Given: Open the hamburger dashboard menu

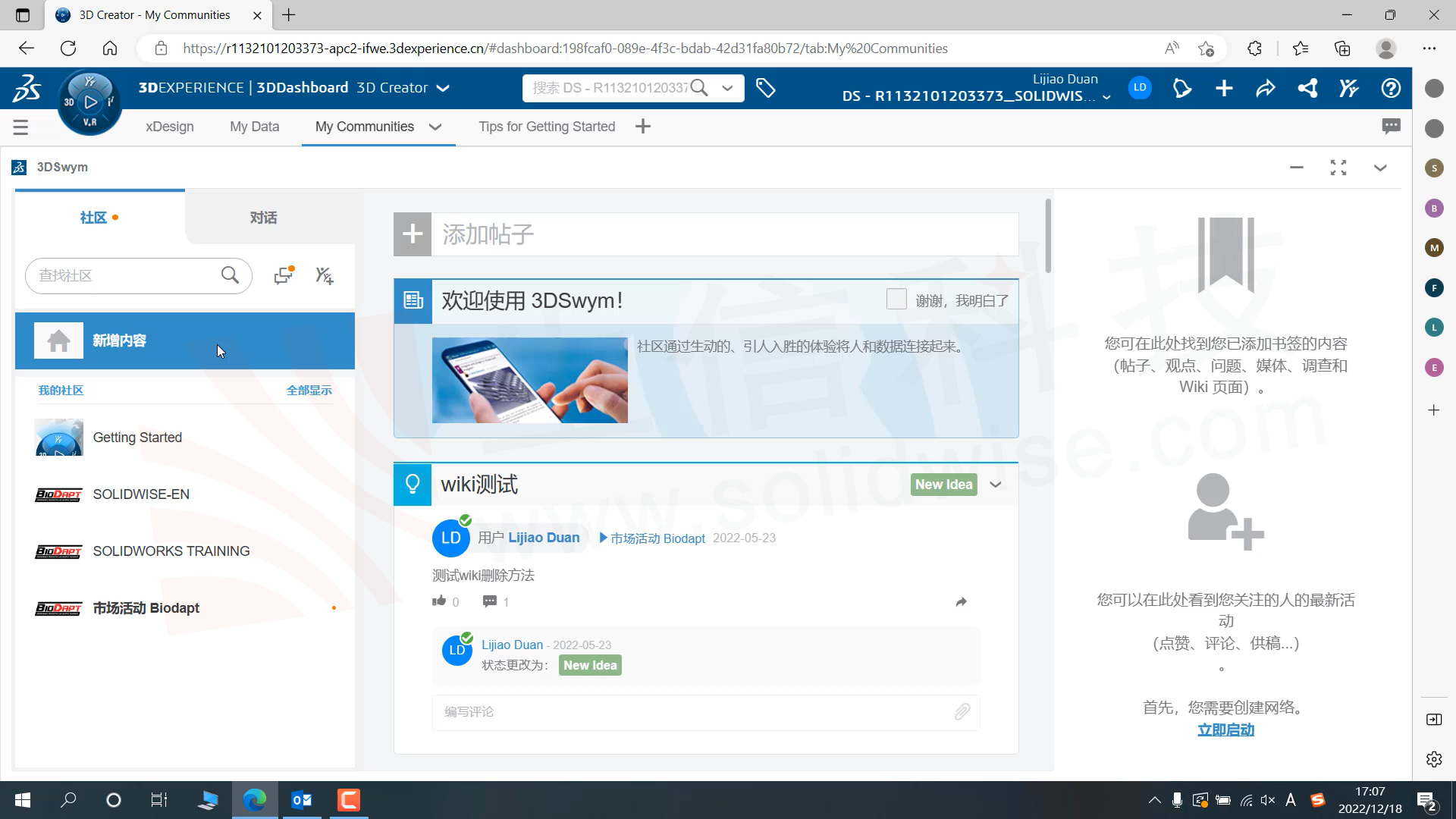Looking at the screenshot, I should pyautogui.click(x=20, y=127).
